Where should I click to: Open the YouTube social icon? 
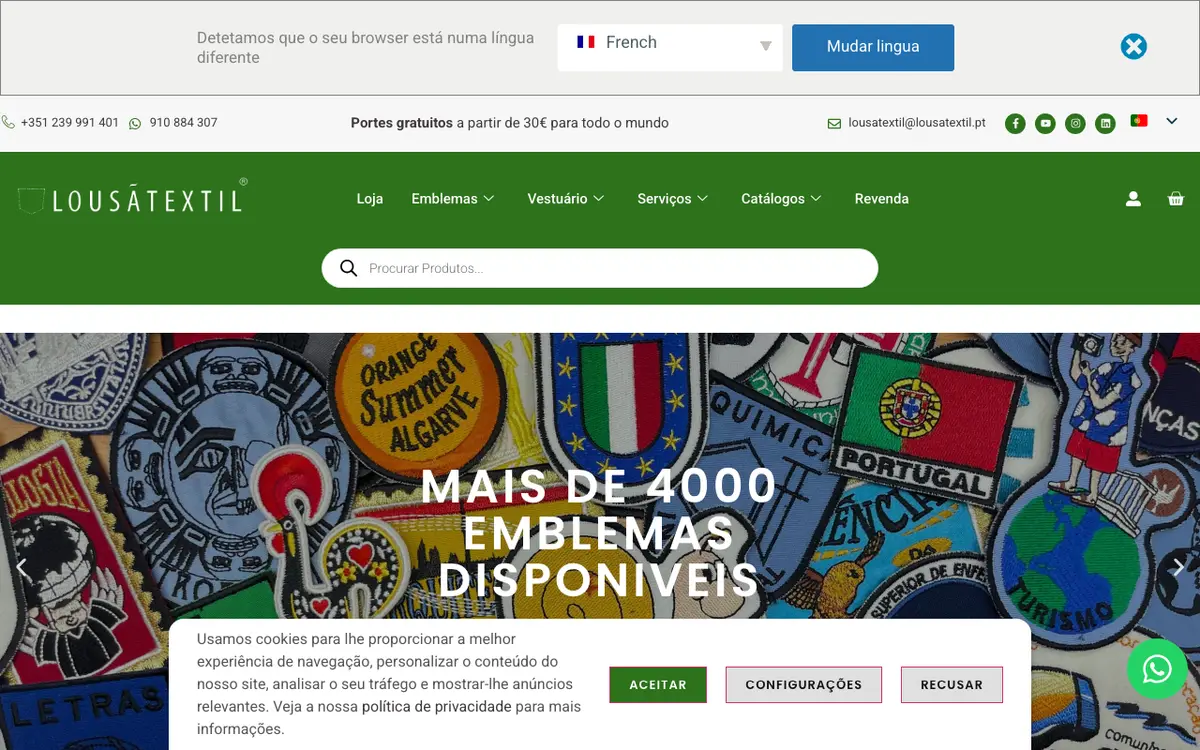coord(1045,124)
